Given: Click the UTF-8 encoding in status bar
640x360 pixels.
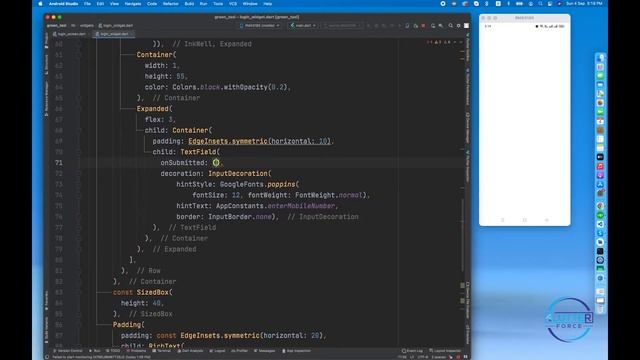Looking at the screenshot, I should tap(423, 357).
